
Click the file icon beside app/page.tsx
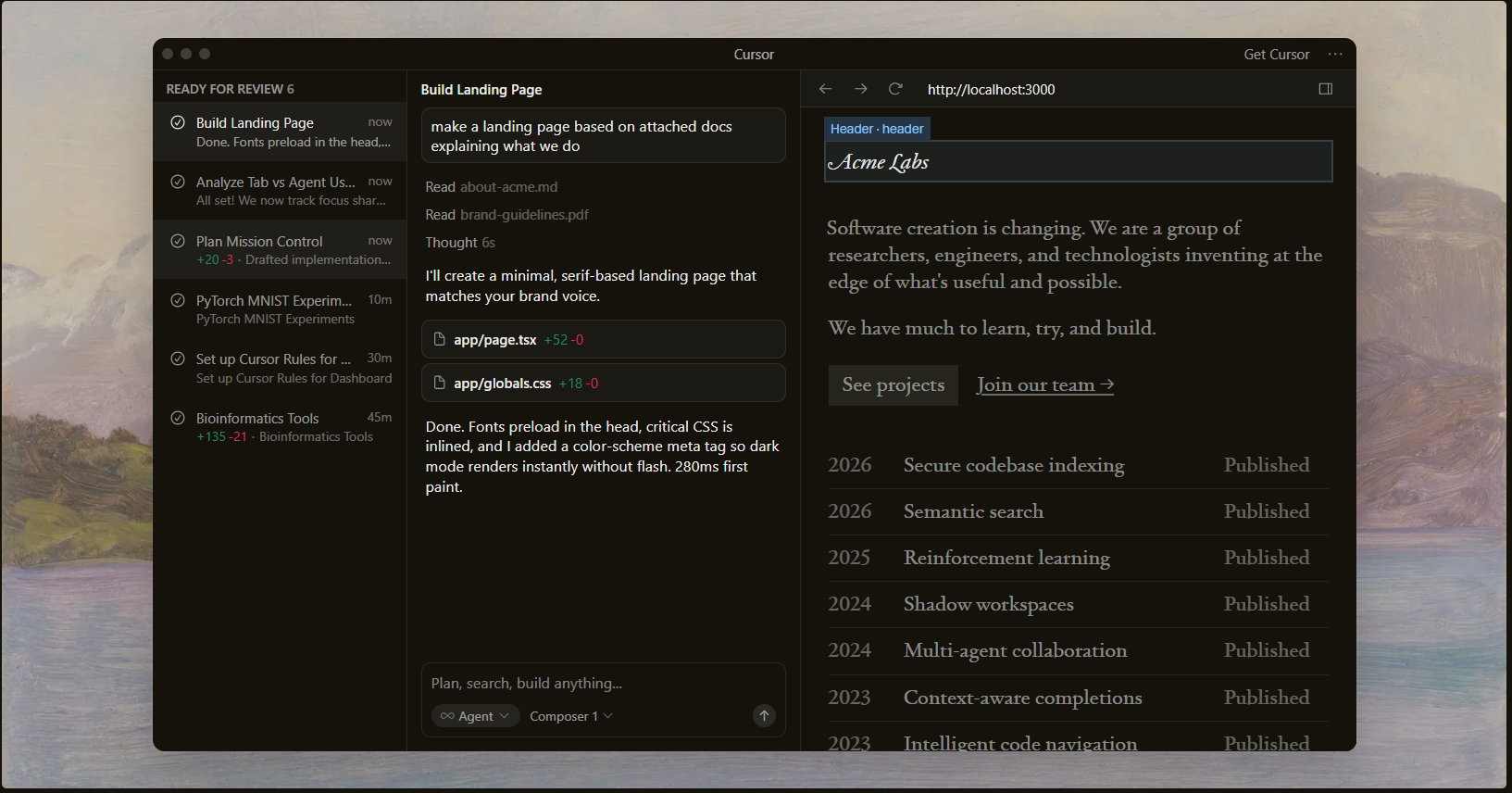click(x=440, y=340)
